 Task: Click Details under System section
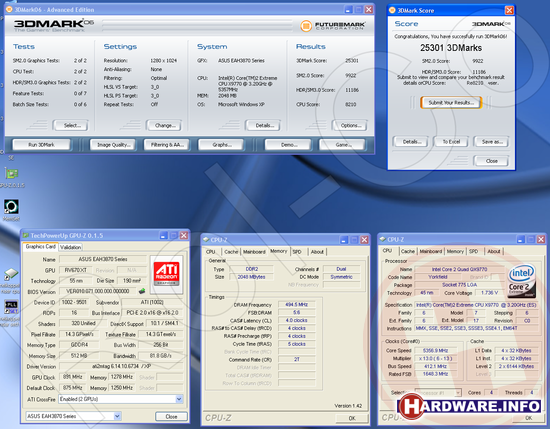coord(263,125)
